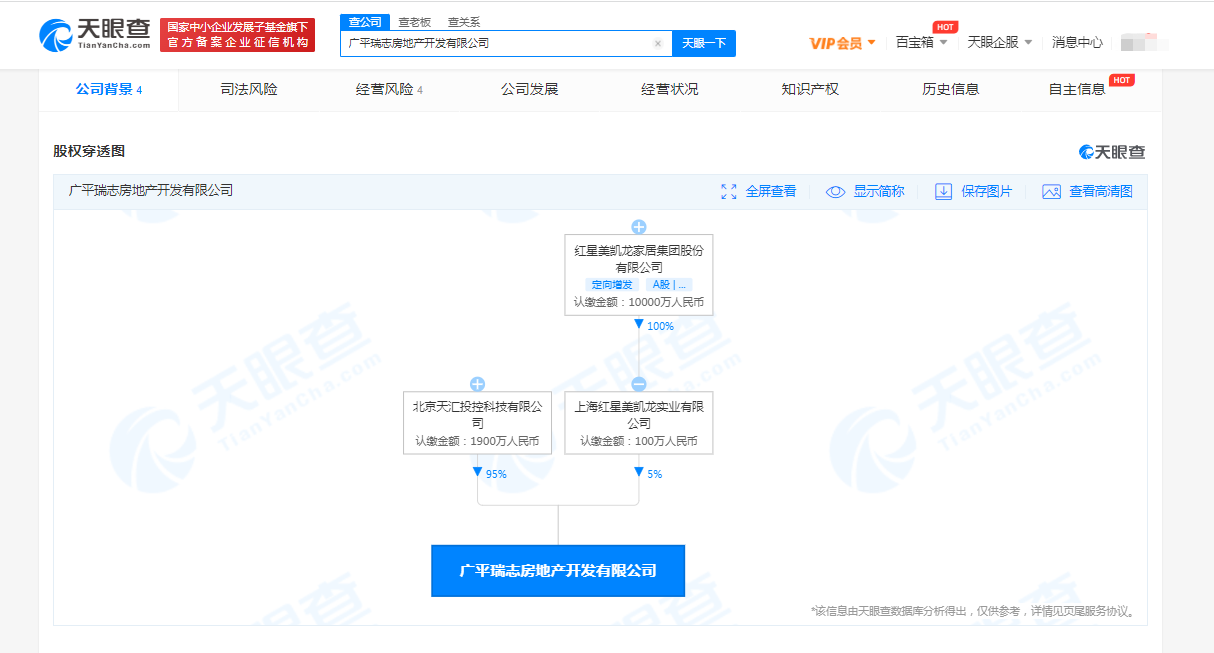Screen dimensions: 1214x653
Task: Click the blue 广平瑞志房地产开发有限公司 root node
Action: 558,571
